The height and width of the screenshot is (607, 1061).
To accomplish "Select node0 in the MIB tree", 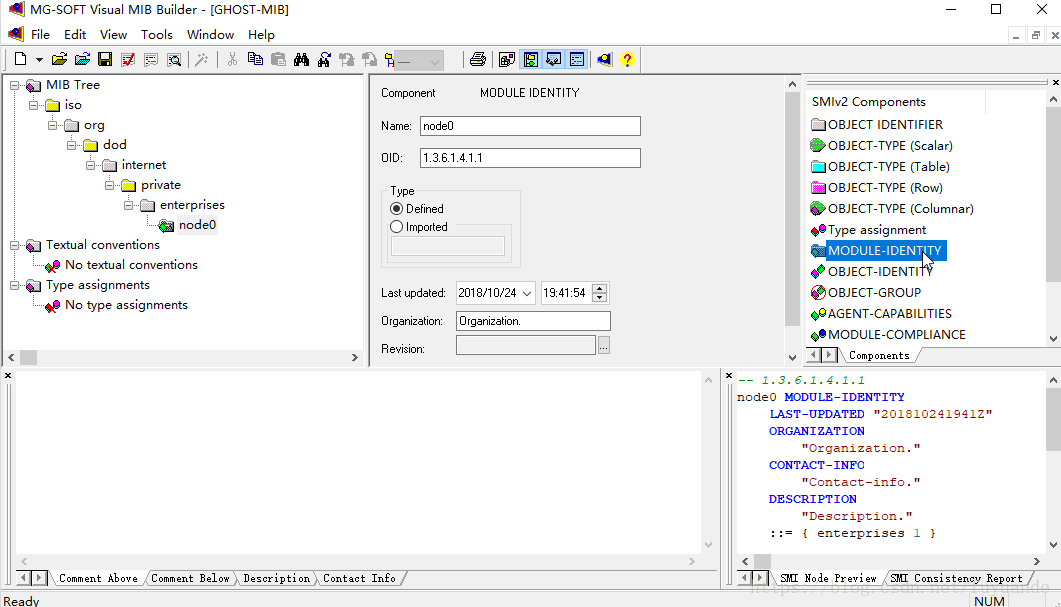I will click(x=197, y=225).
